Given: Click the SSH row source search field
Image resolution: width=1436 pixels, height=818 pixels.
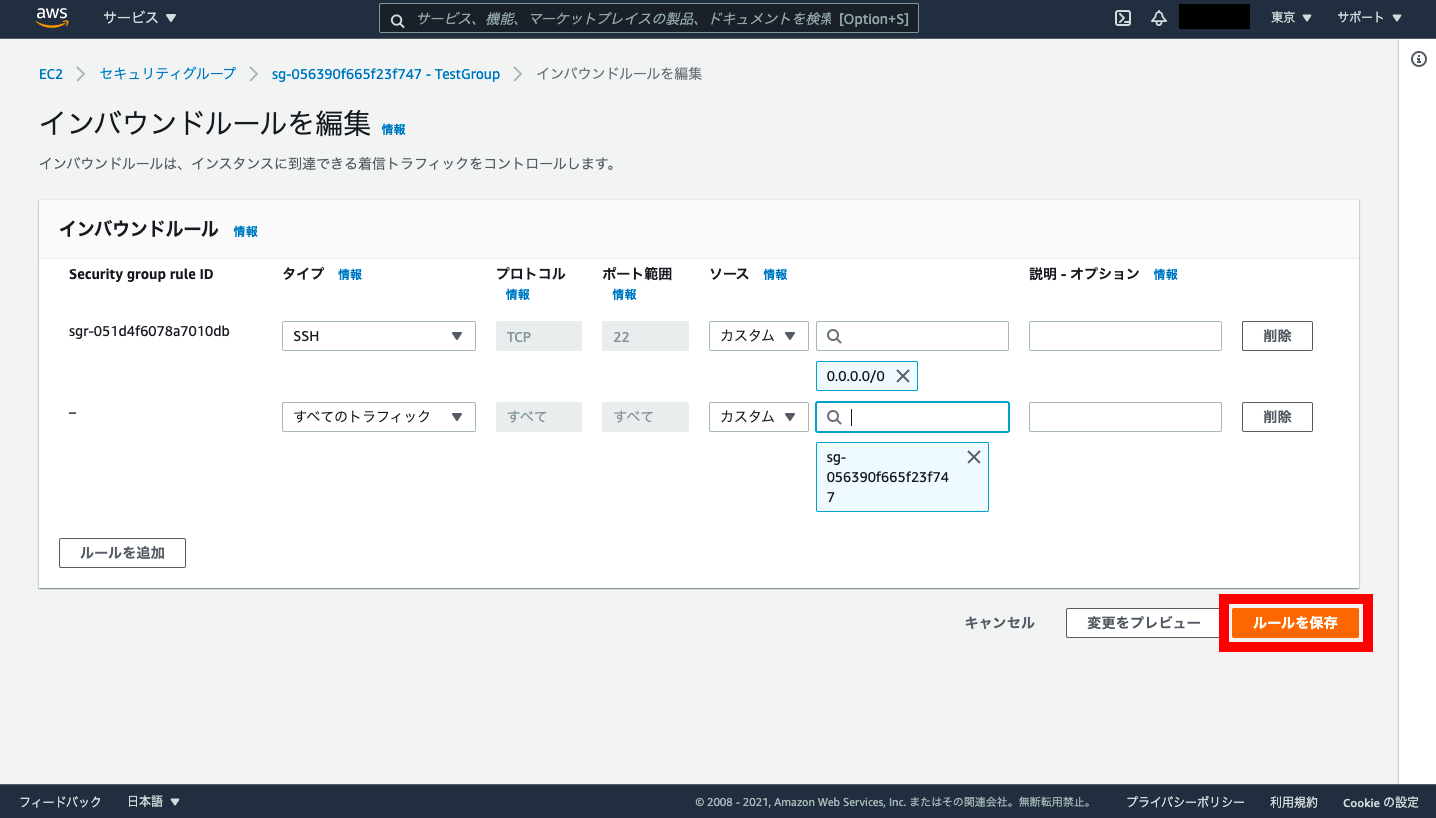Looking at the screenshot, I should click(x=913, y=336).
